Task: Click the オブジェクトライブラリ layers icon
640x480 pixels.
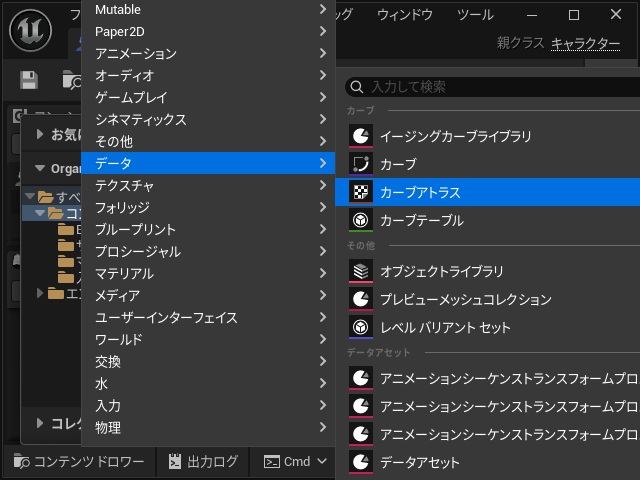Action: [361, 271]
